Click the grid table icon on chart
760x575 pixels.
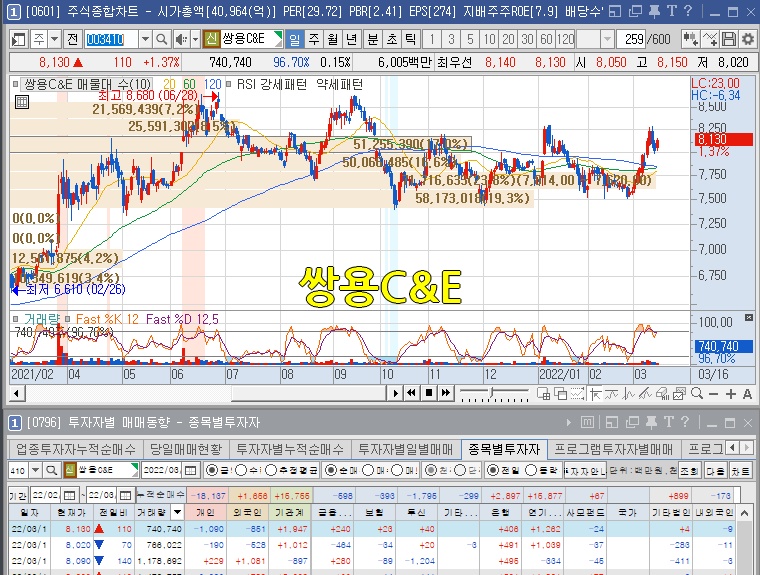pos(22,102)
